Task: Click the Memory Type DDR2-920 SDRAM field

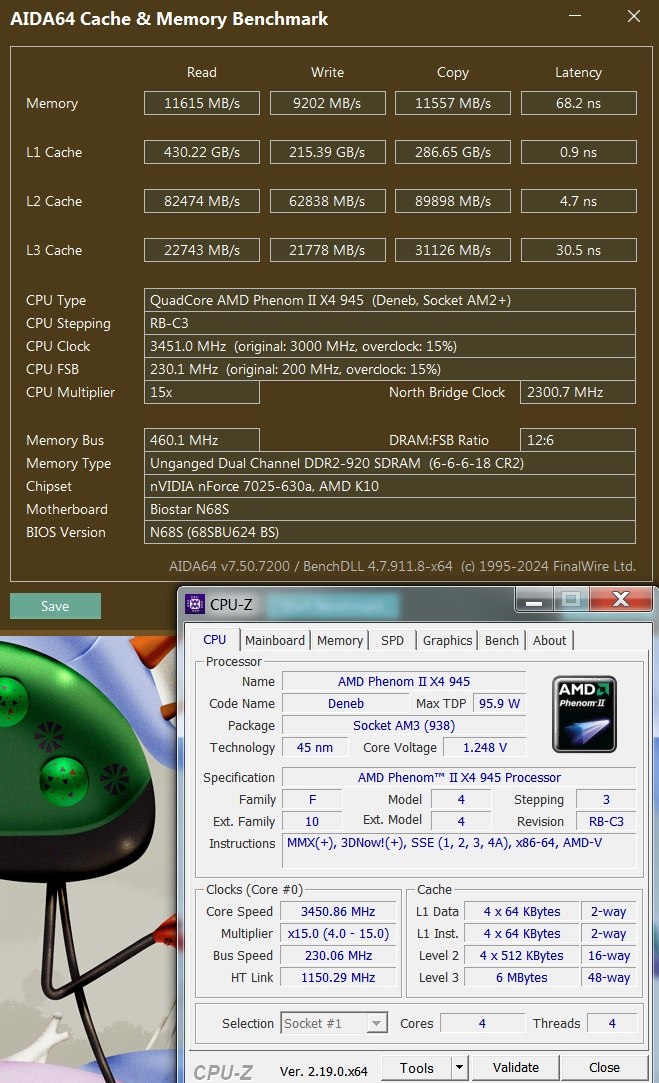Action: pos(390,463)
